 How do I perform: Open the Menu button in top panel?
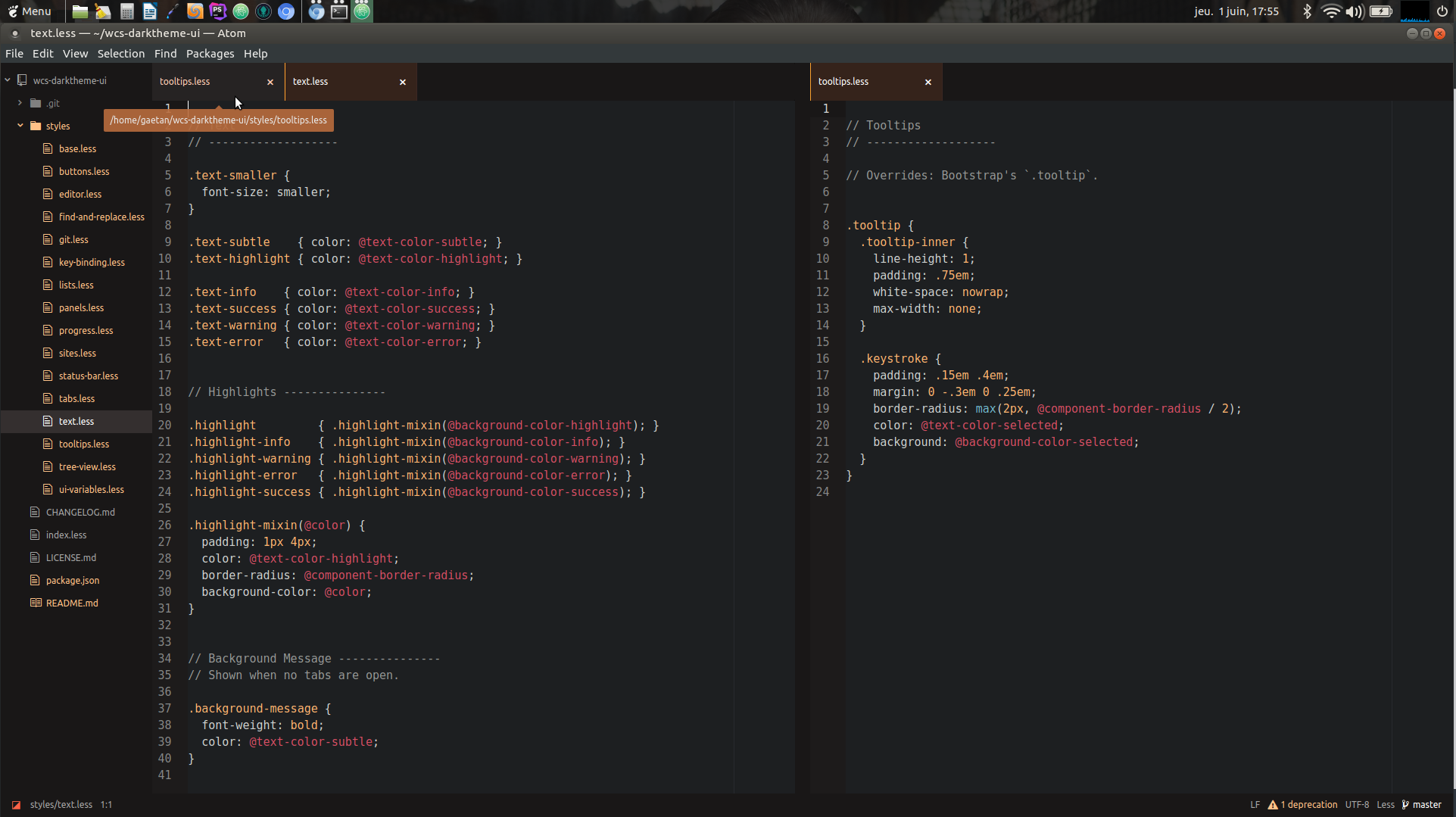pos(30,11)
